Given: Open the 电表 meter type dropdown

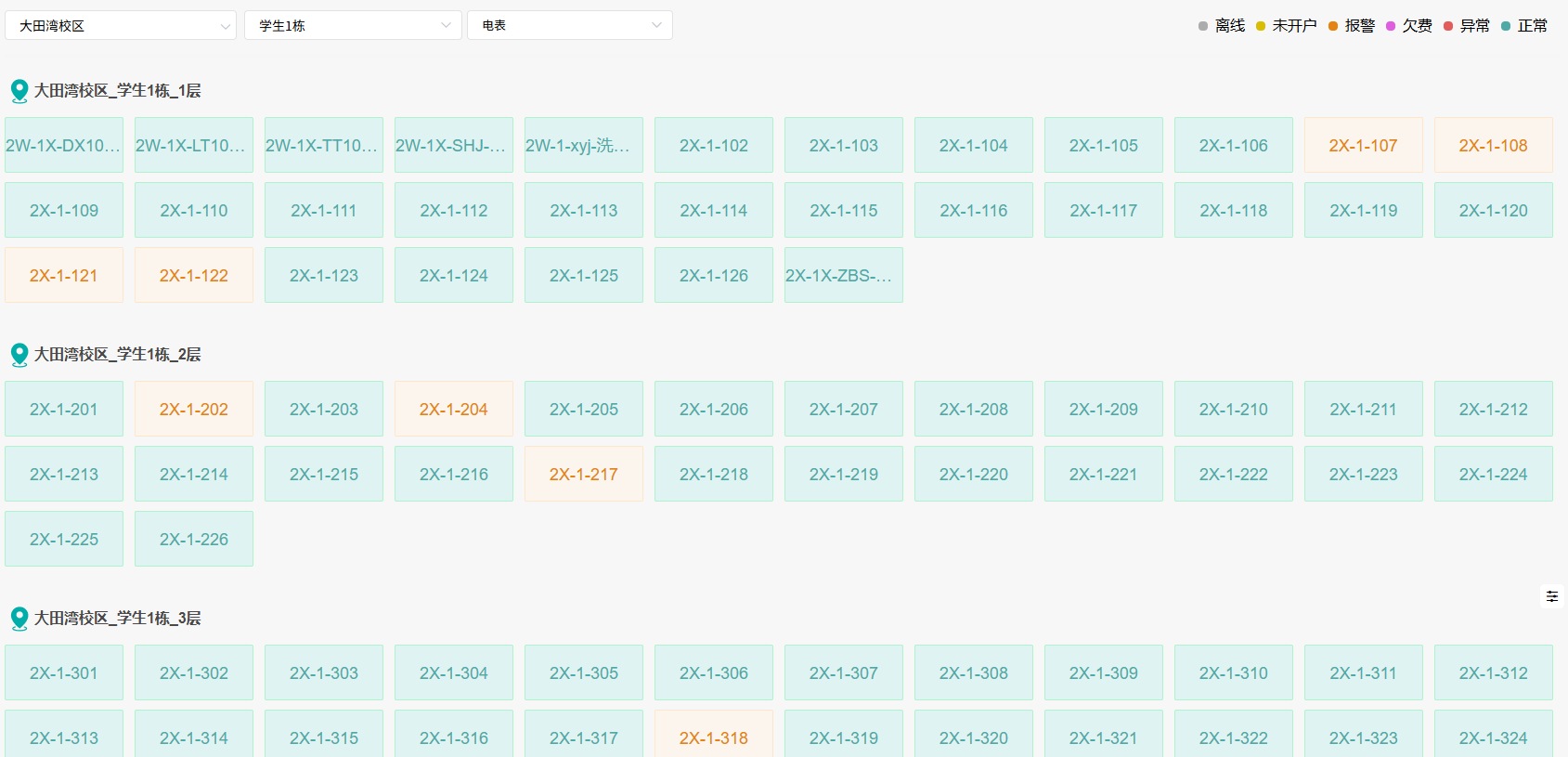Looking at the screenshot, I should click(570, 26).
